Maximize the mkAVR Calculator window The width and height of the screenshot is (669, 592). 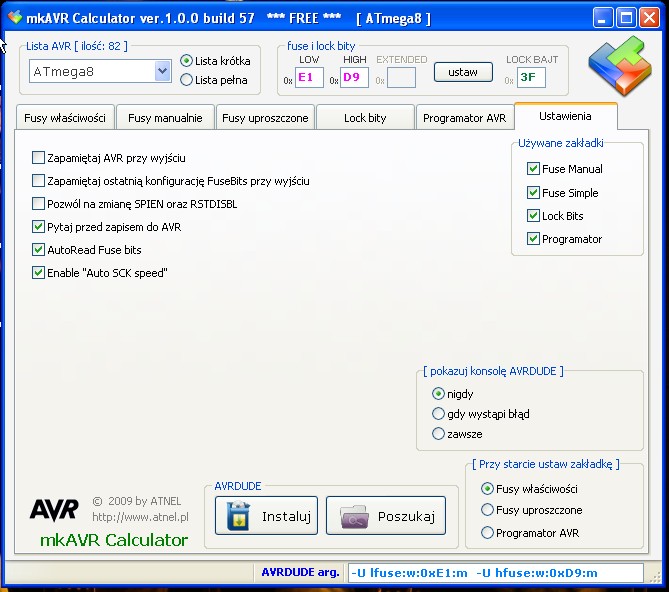click(x=626, y=18)
